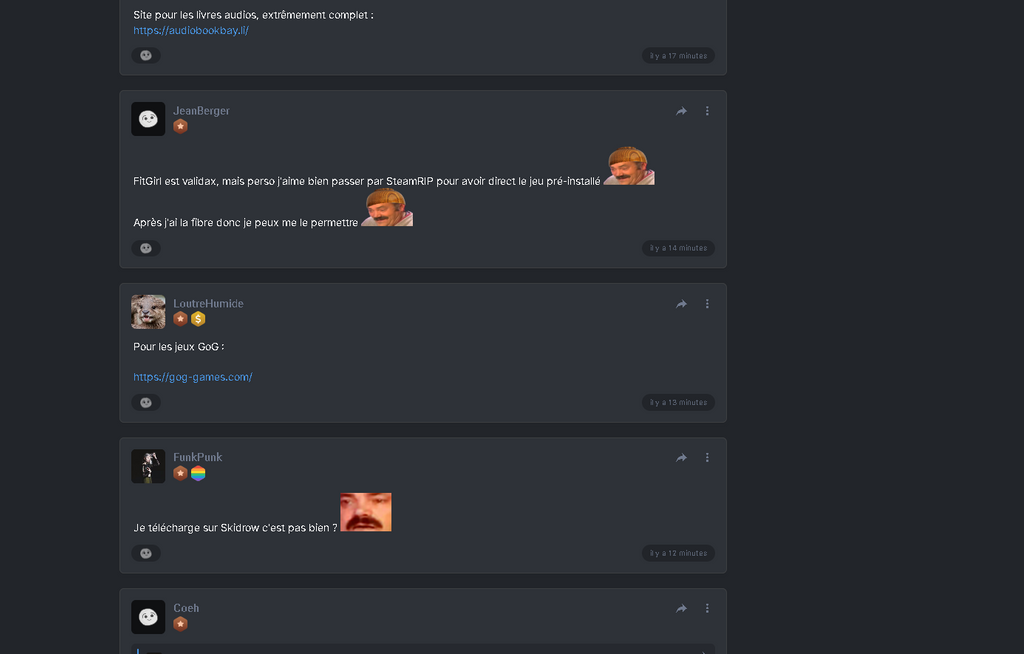
Task: Add reaction to LoutreHumide's GoG post
Action: coord(146,402)
